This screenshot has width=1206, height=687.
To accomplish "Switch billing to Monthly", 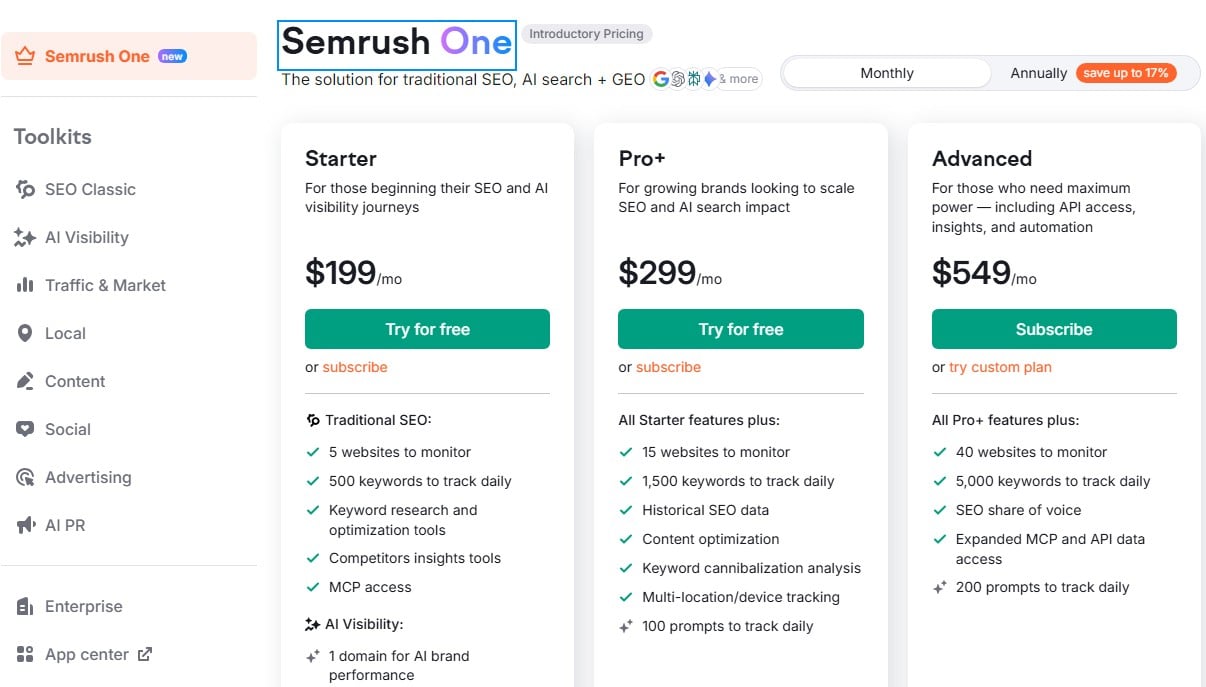I will tap(886, 73).
